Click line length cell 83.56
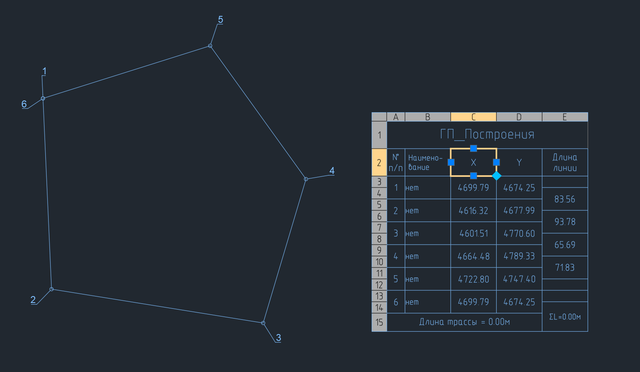 pos(565,199)
